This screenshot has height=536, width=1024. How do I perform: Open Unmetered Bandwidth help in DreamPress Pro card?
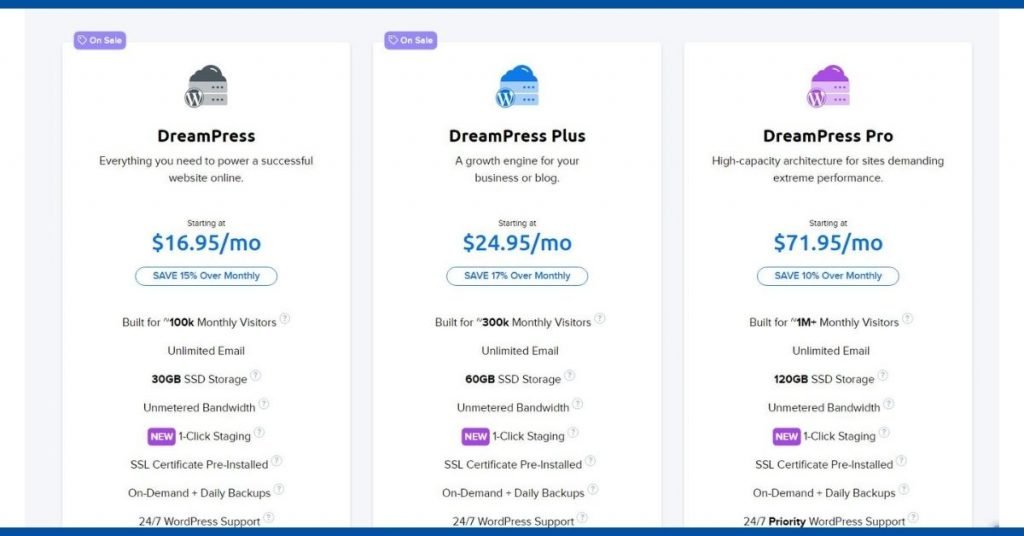(889, 405)
